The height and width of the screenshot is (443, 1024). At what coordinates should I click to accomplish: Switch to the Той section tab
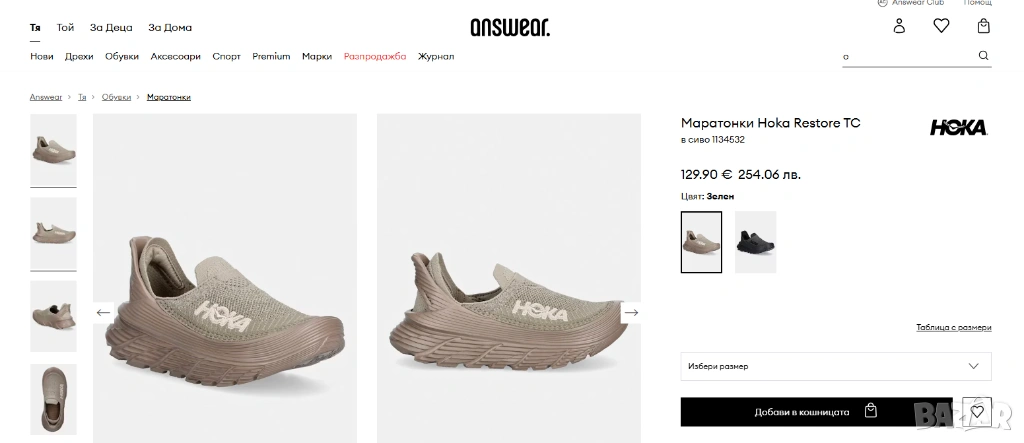pos(65,27)
